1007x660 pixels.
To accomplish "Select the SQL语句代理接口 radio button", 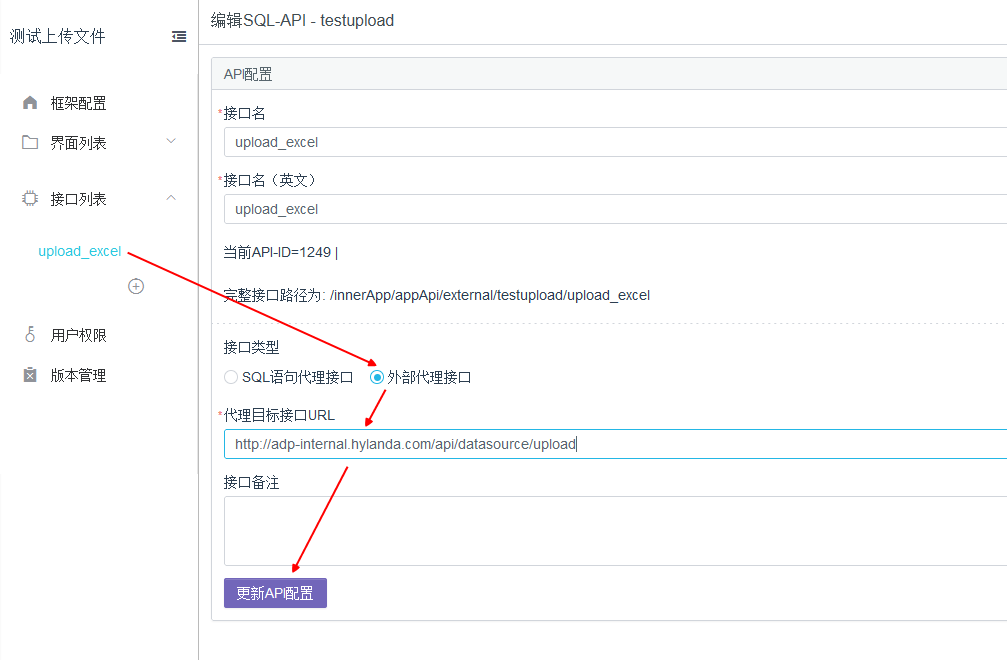I will pos(231,378).
